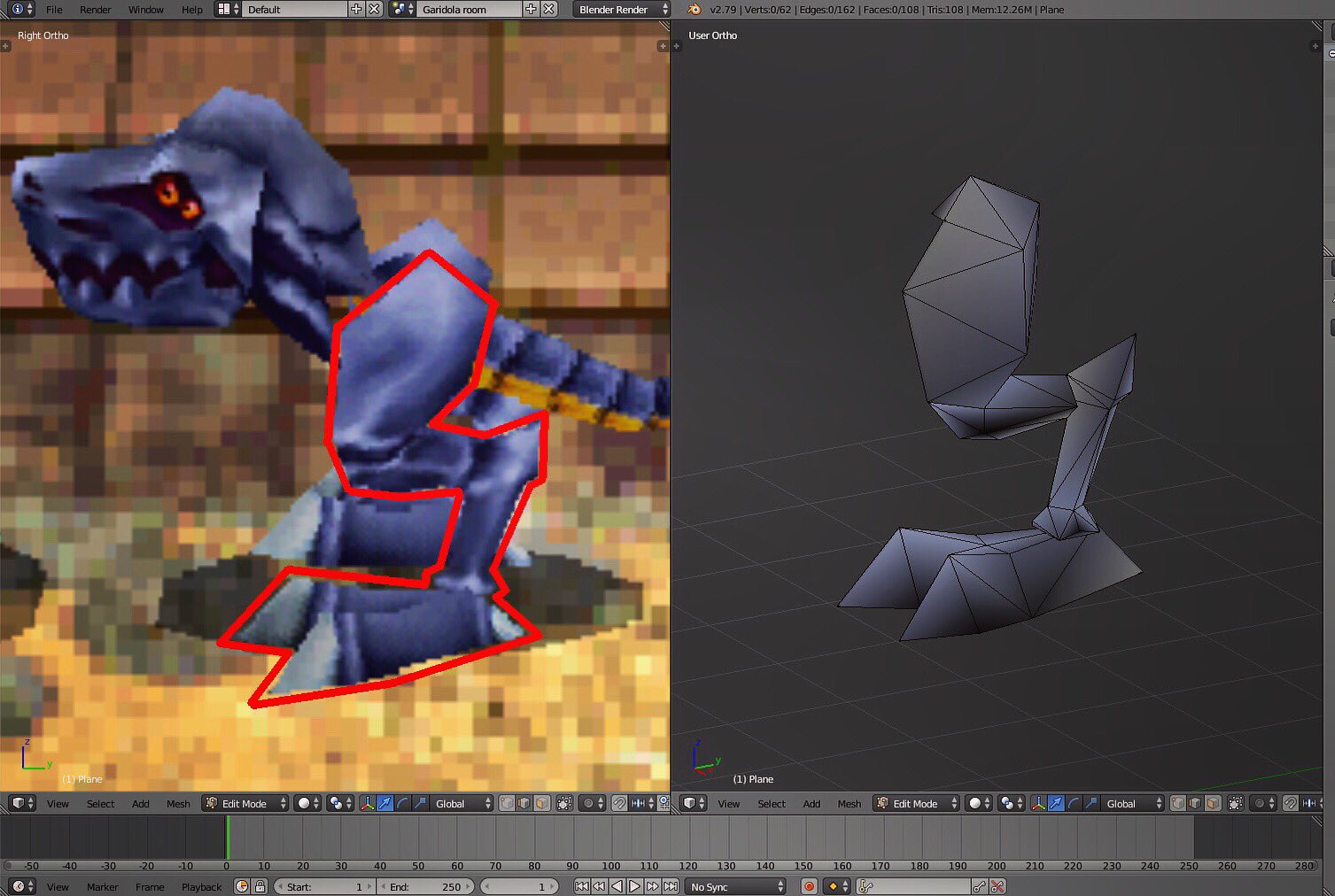
Task: Select translate manipulator in left viewport
Action: click(x=385, y=803)
